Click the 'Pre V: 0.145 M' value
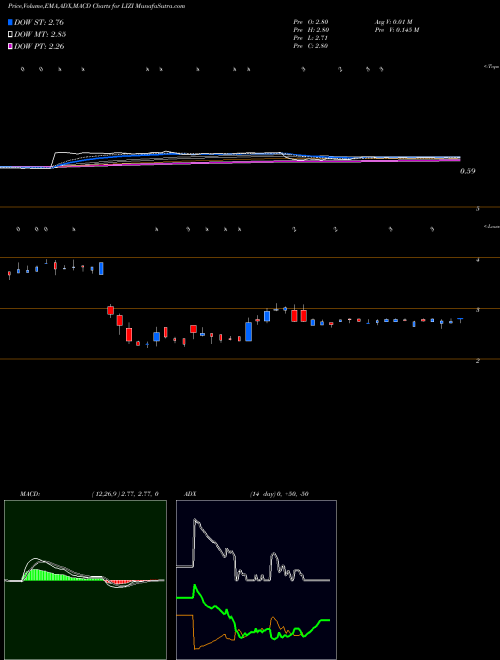This screenshot has height=660, width=500. click(396, 30)
